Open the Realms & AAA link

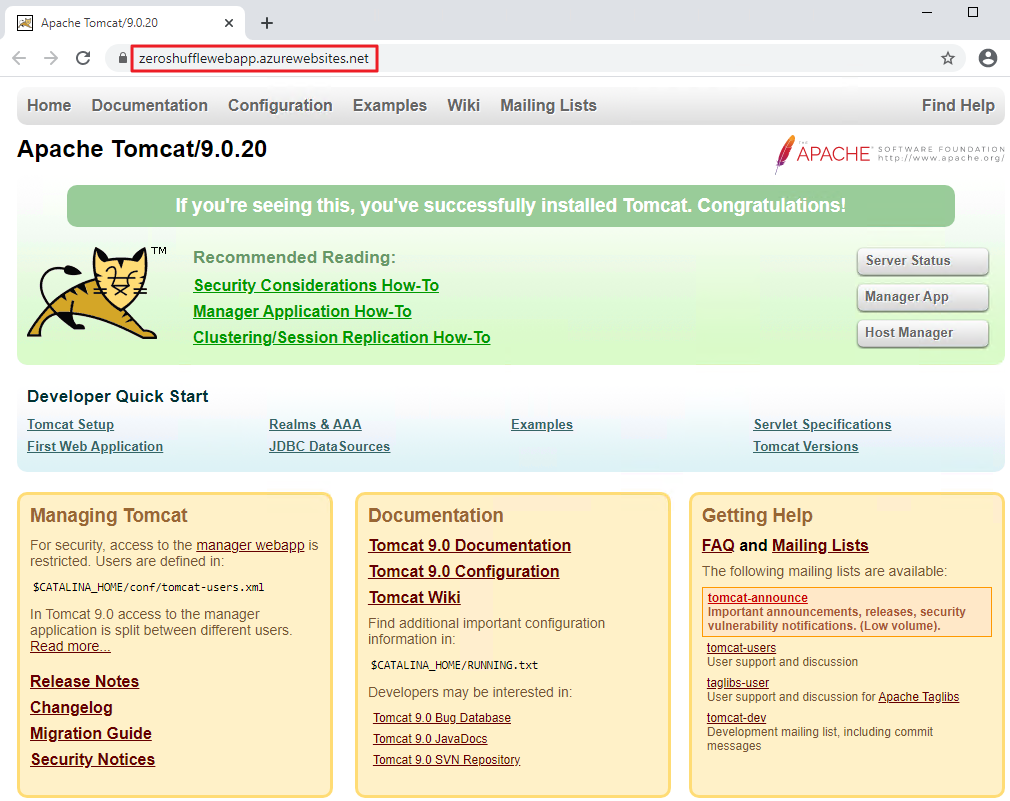[x=315, y=425]
